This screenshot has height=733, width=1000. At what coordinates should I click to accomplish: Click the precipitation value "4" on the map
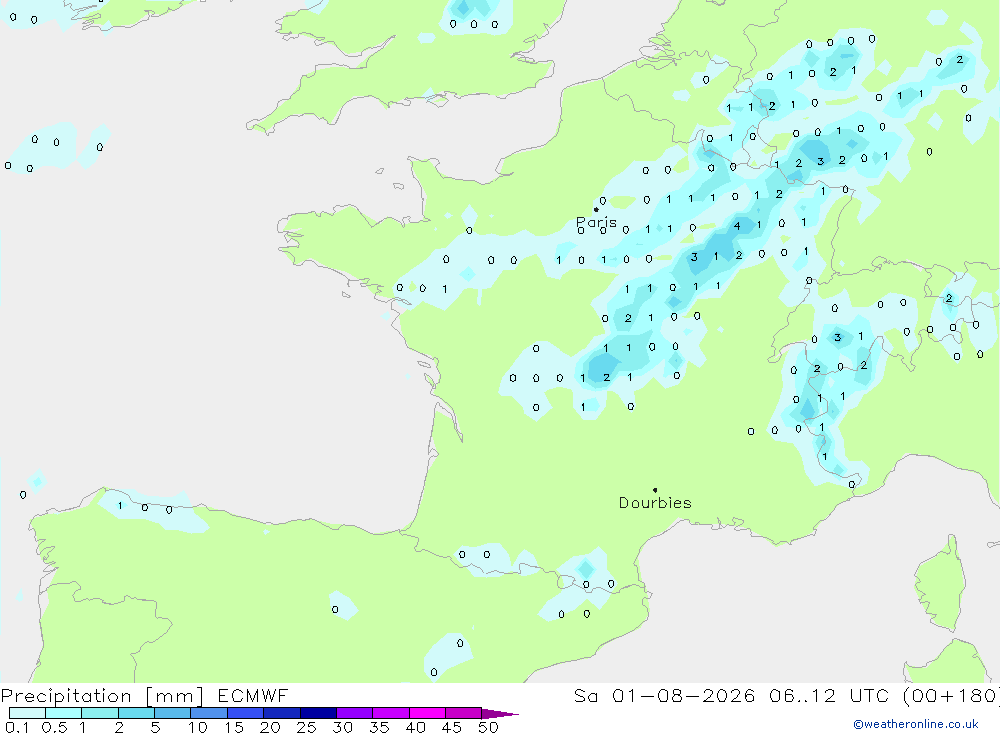tap(737, 226)
